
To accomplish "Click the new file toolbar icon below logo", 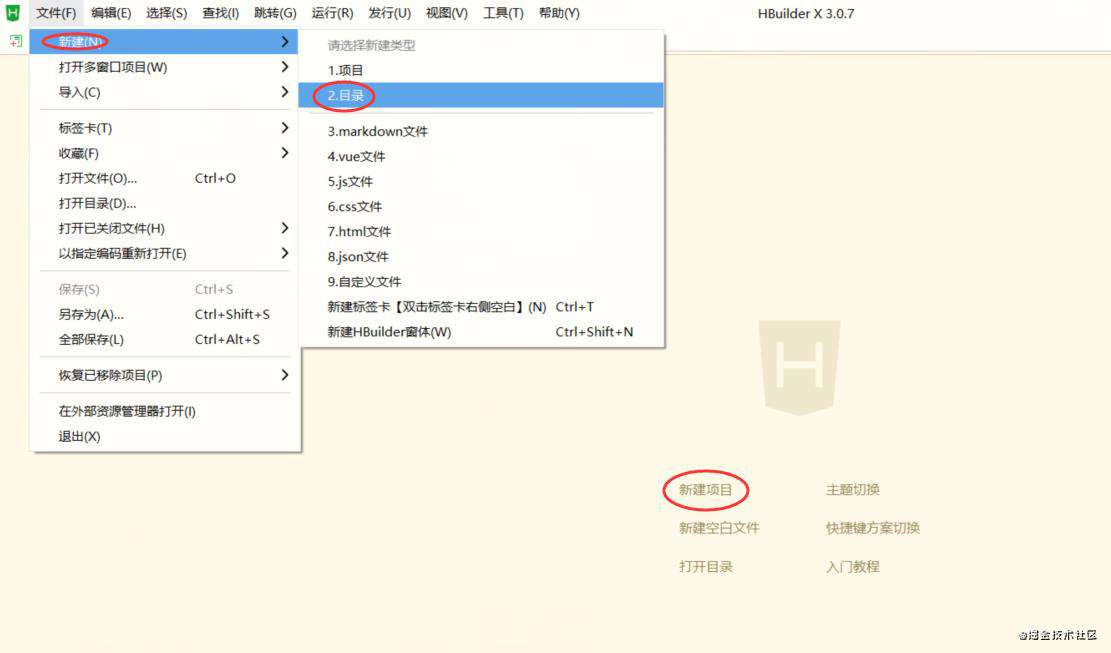I will click(x=16, y=41).
